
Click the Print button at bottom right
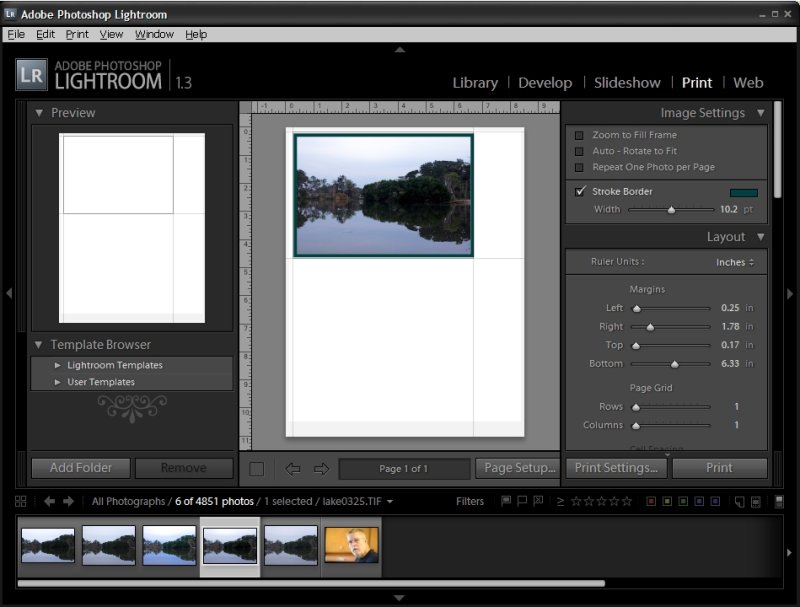[719, 468]
